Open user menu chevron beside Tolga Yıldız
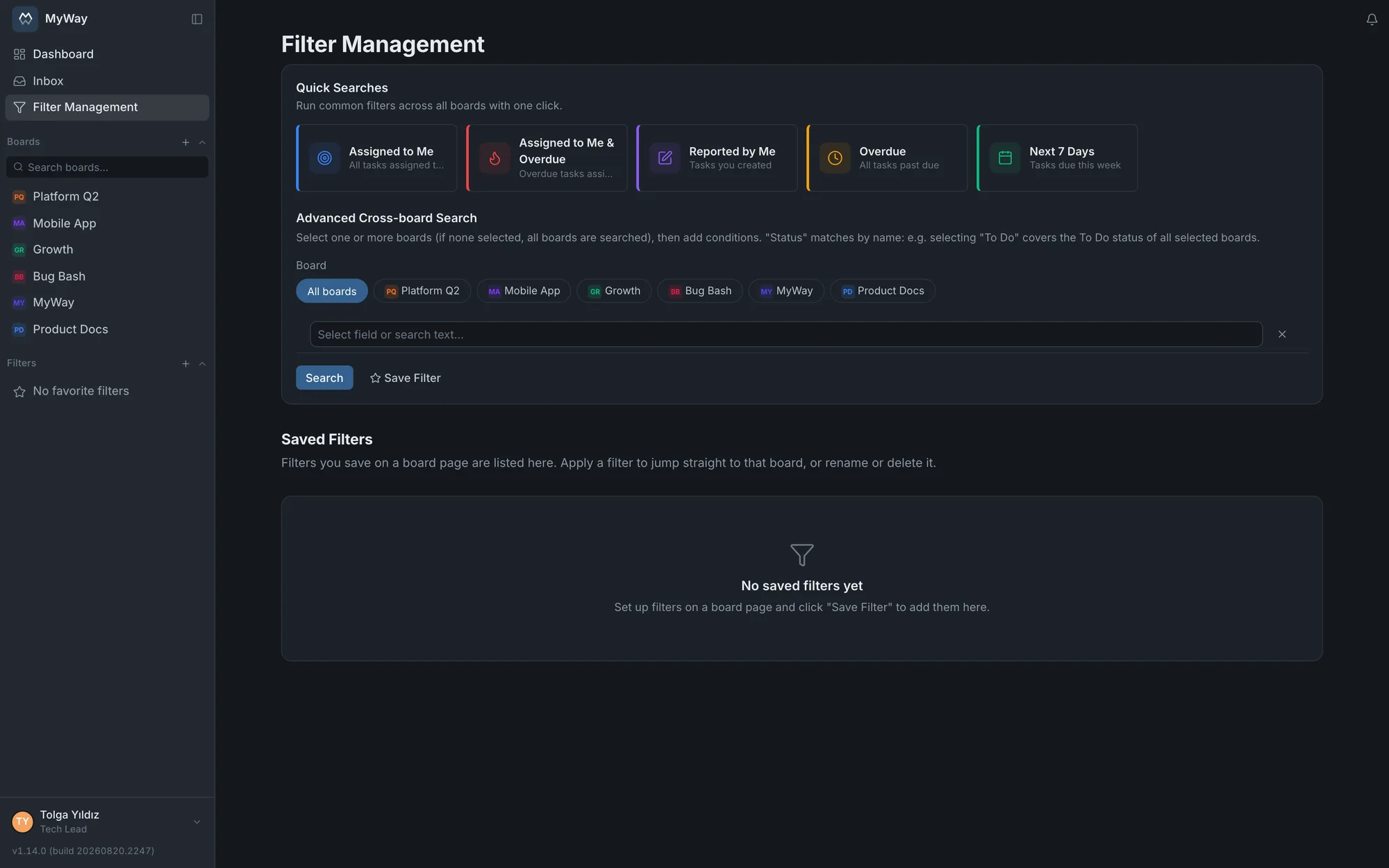Screen dimensions: 1389x868 pyautogui.click(x=197, y=822)
